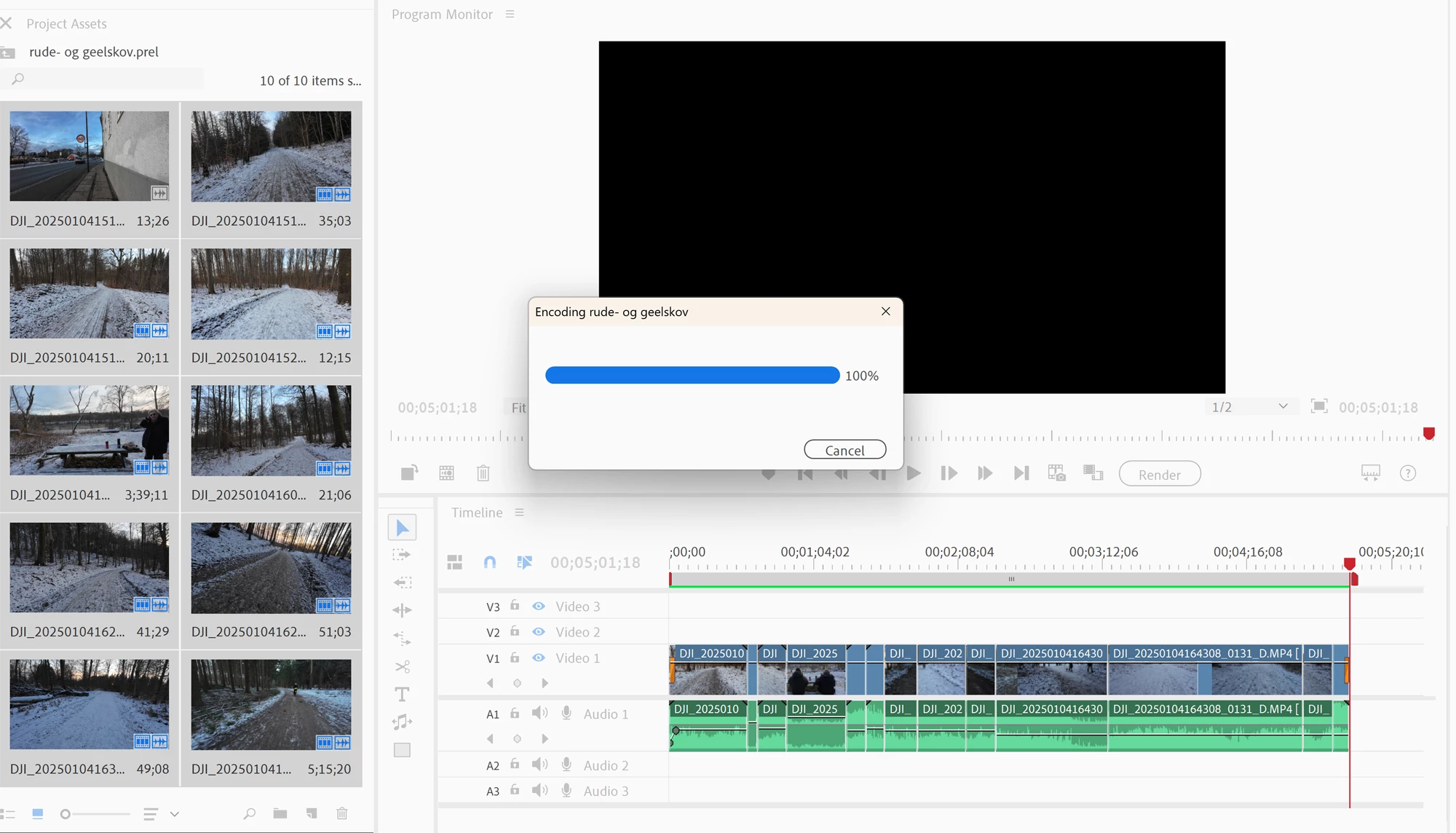Select the 3;39;11 picnic table clip thumbnail

pyautogui.click(x=90, y=430)
